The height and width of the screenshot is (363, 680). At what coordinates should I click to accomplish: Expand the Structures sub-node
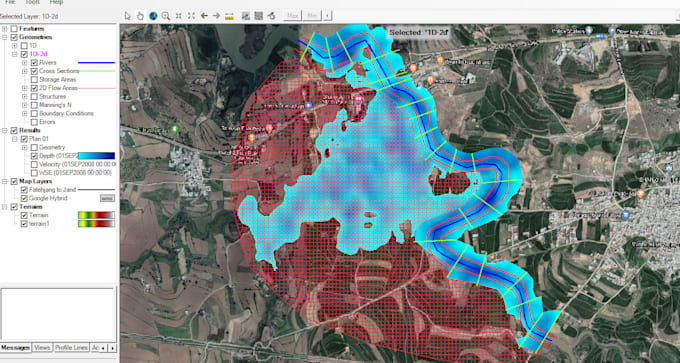(x=25, y=96)
